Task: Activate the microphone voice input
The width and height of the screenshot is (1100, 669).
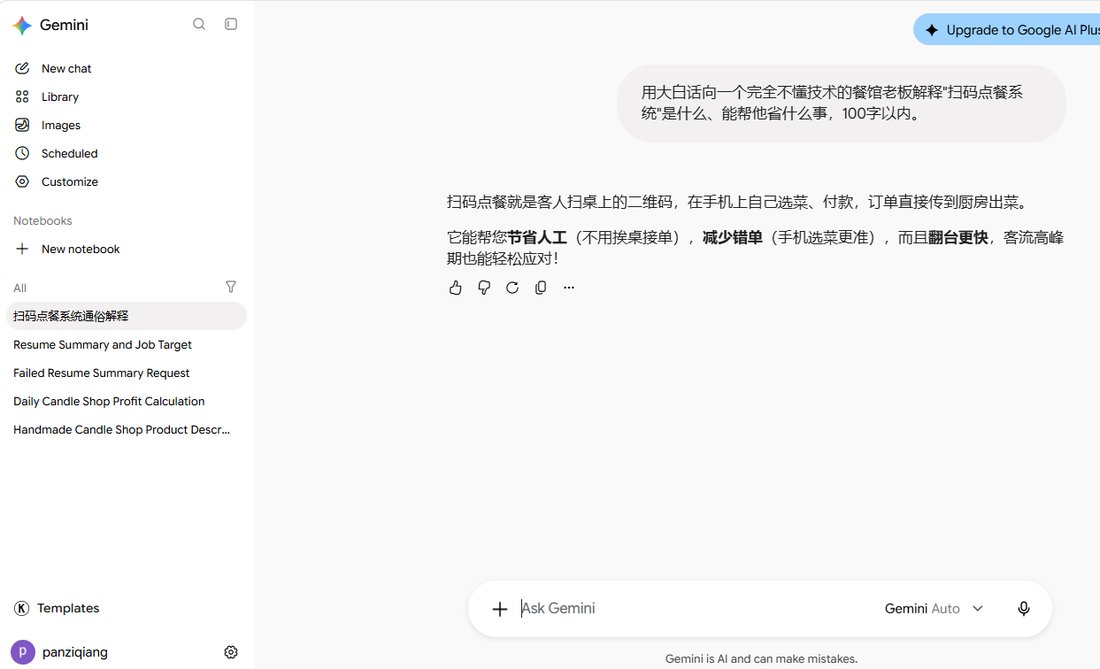Action: coord(1024,609)
